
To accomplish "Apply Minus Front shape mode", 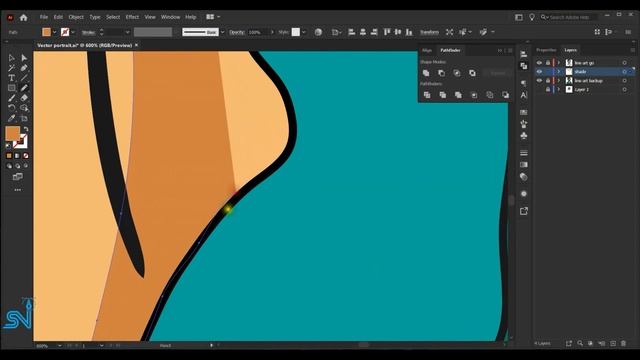I will (441, 73).
